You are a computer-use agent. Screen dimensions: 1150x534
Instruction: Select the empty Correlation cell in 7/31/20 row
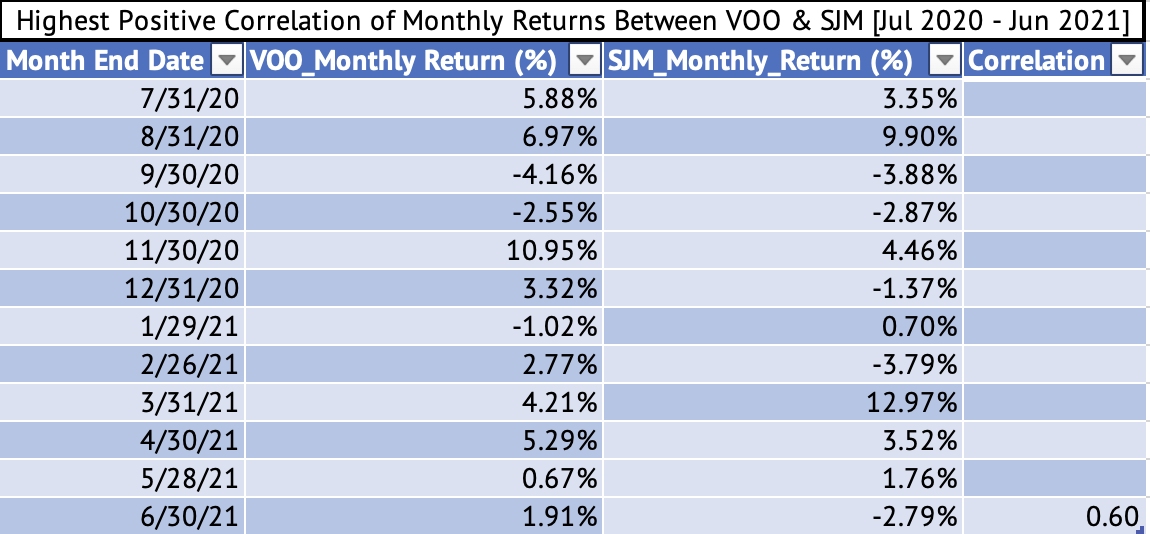[1055, 100]
